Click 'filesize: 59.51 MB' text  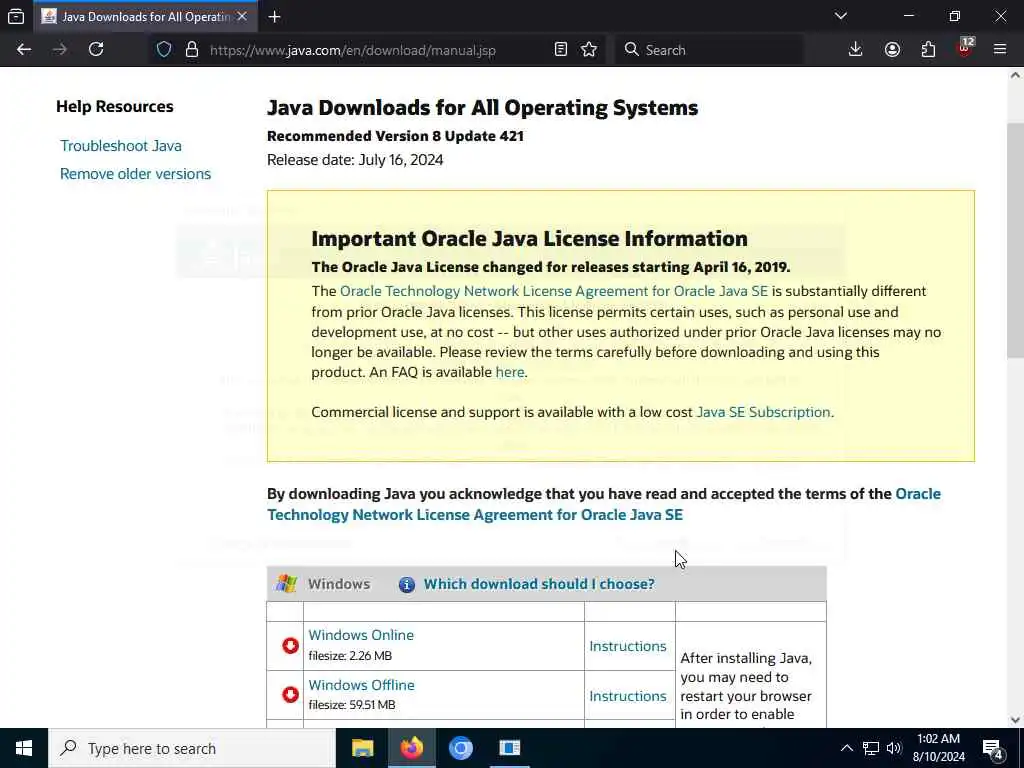tap(352, 705)
